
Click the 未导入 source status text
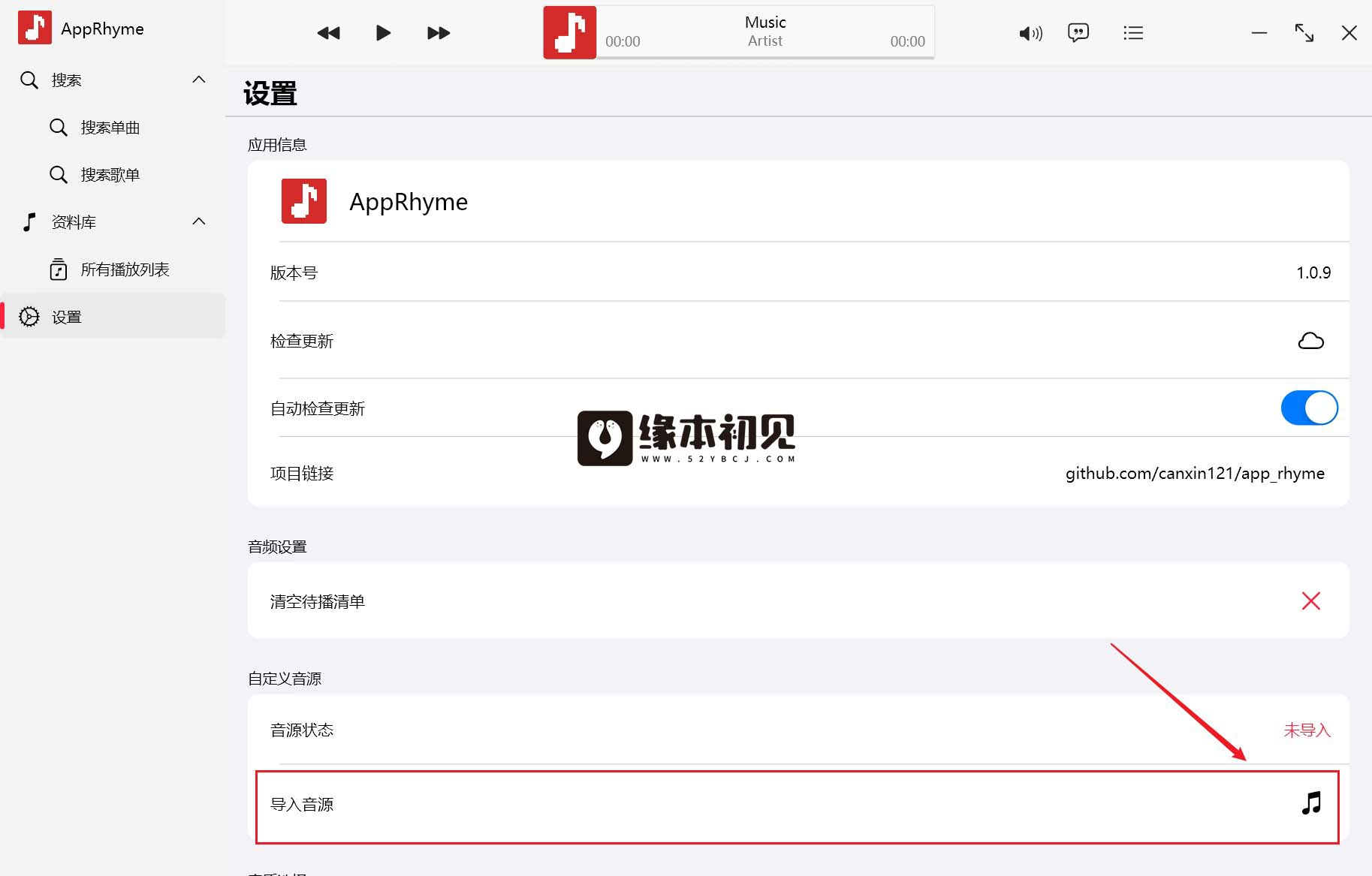click(x=1307, y=730)
